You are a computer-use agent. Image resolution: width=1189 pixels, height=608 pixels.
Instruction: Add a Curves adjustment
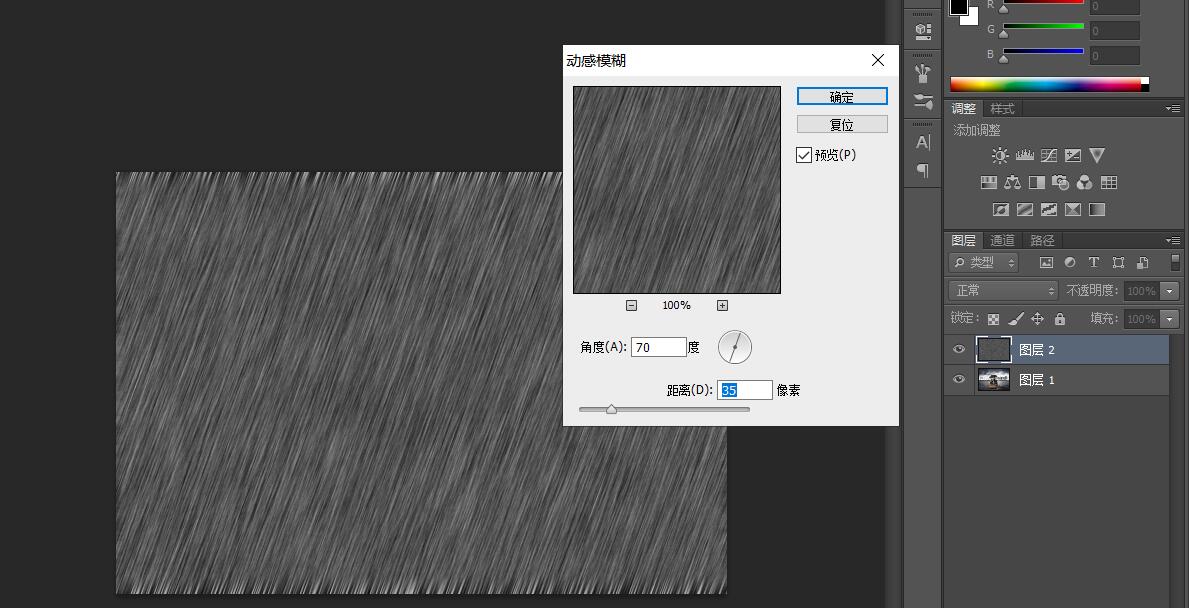tap(1050, 156)
